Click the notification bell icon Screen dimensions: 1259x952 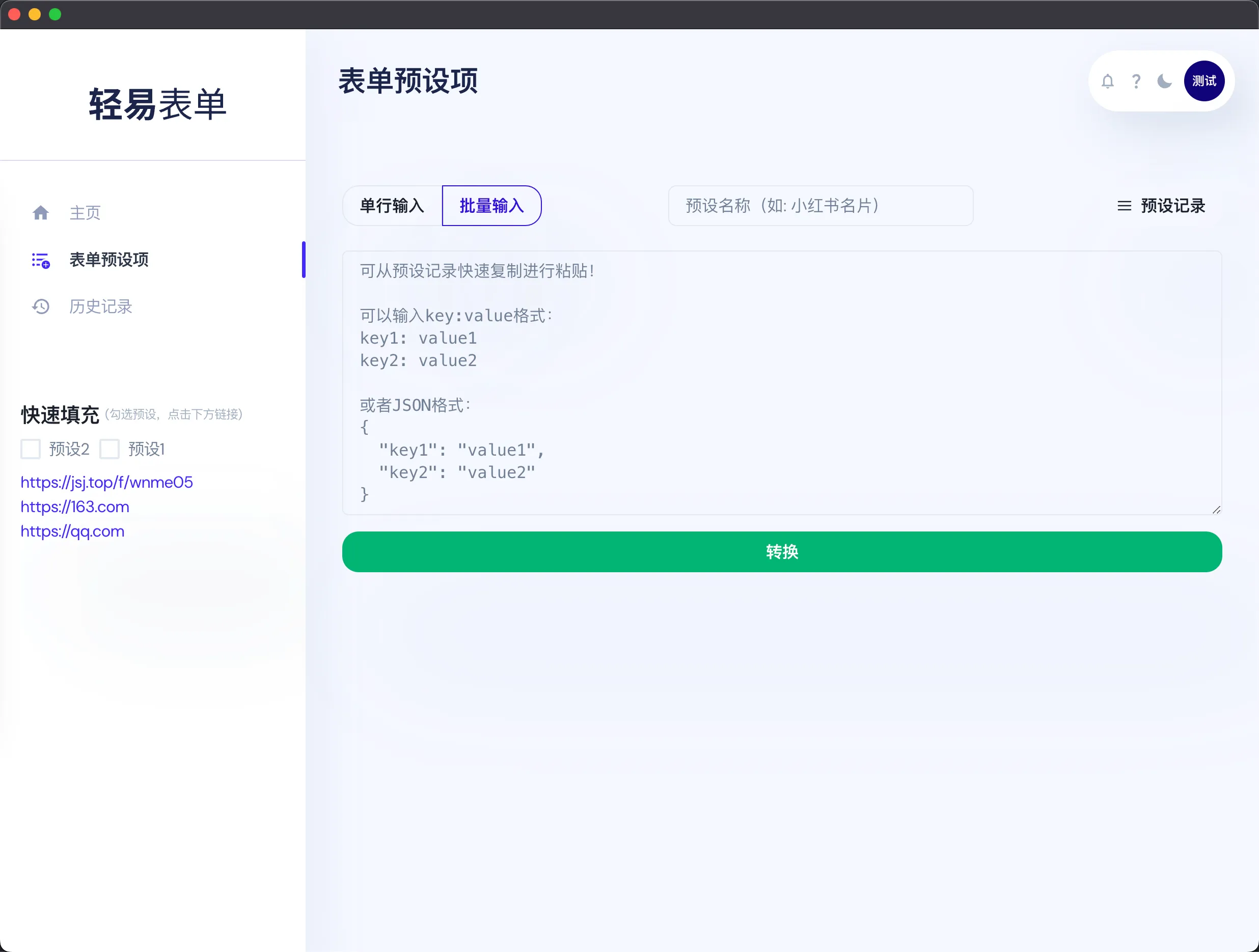pos(1108,81)
